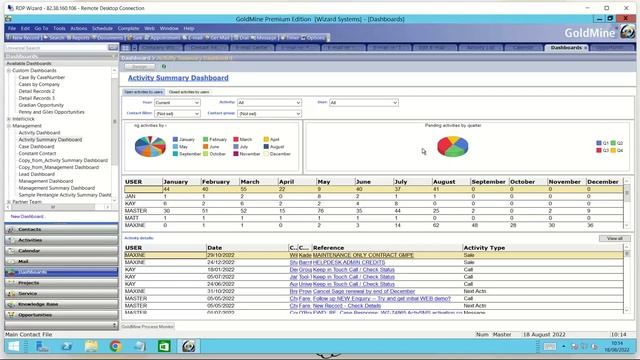Start the Timer from the toolbar
This screenshot has width=640, height=360.
[x=290, y=38]
